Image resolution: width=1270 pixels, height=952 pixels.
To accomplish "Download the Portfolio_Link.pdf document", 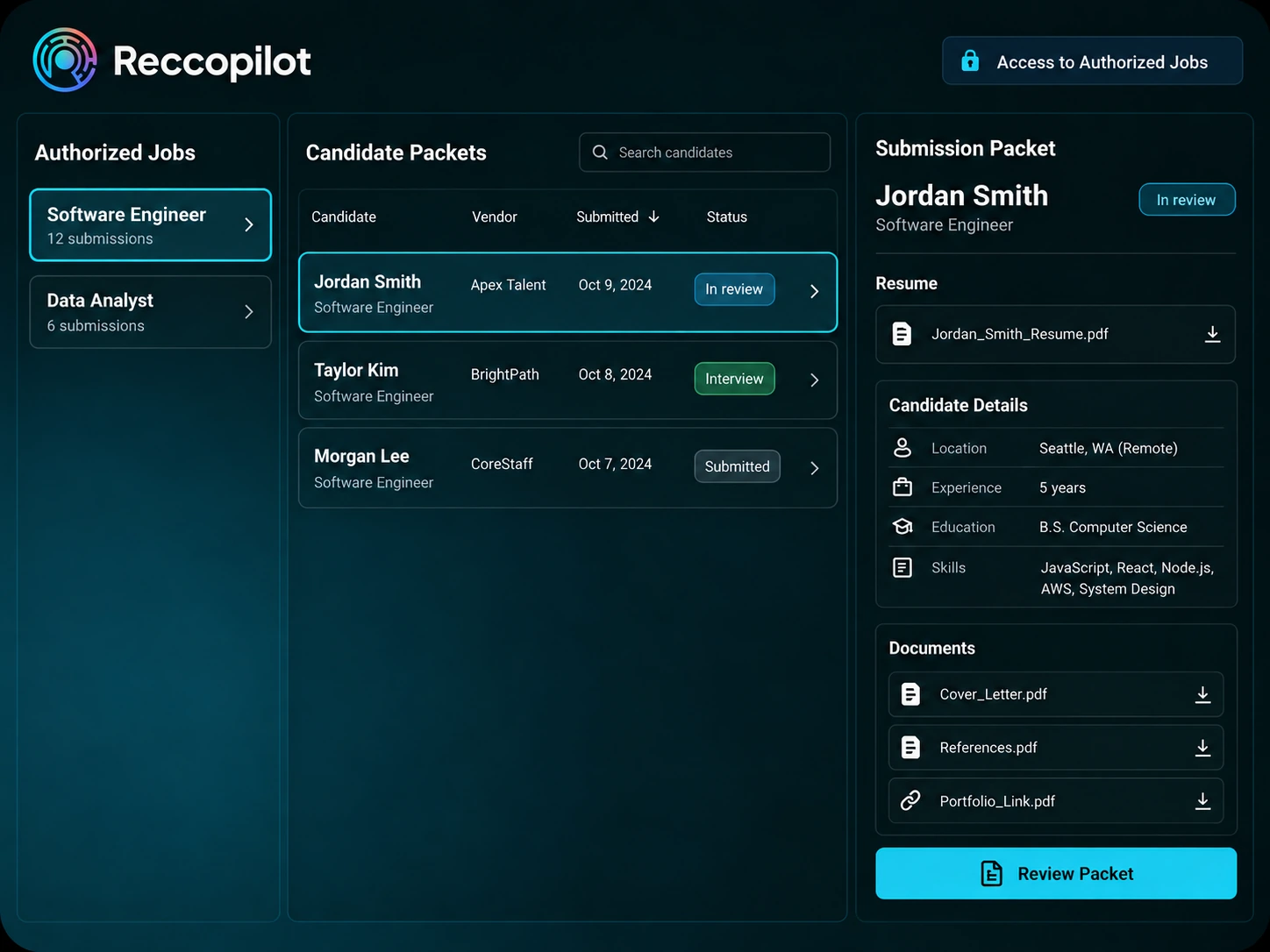I will click(x=1202, y=801).
